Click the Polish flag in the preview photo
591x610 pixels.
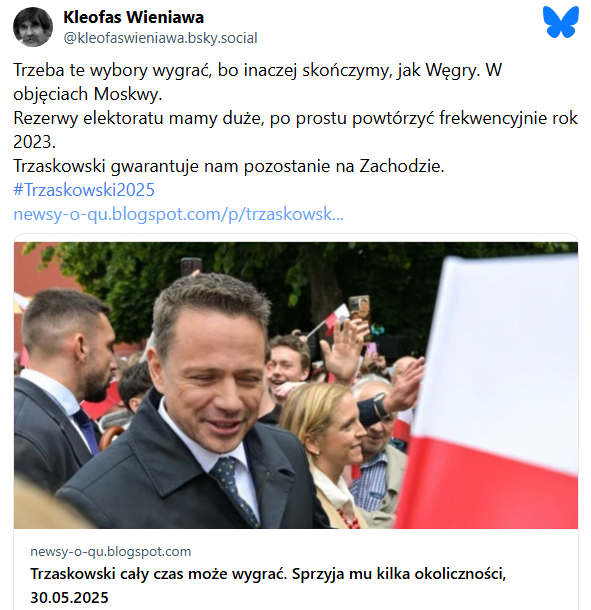(490, 393)
